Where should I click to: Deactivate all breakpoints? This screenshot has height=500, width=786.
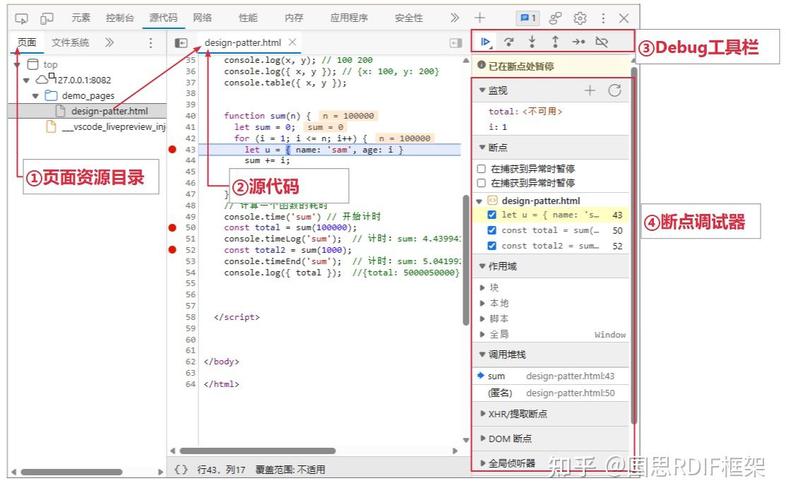point(602,42)
